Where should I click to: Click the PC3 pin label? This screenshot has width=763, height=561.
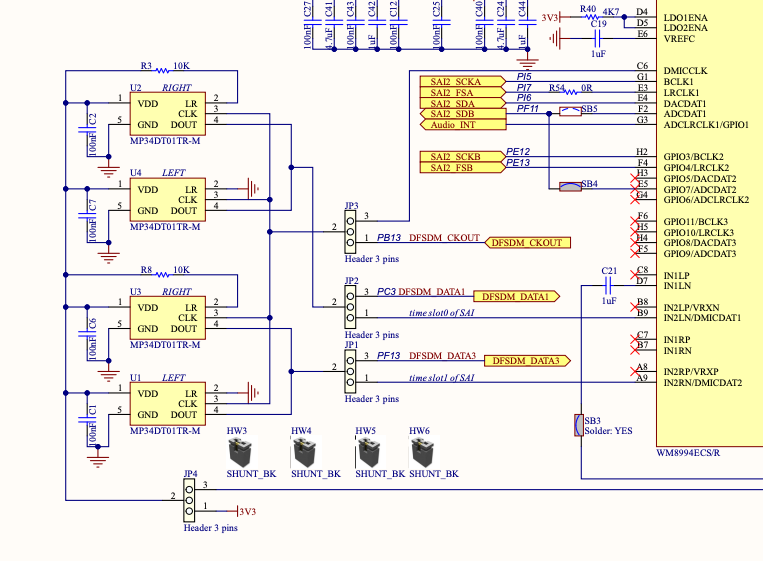click(x=386, y=291)
